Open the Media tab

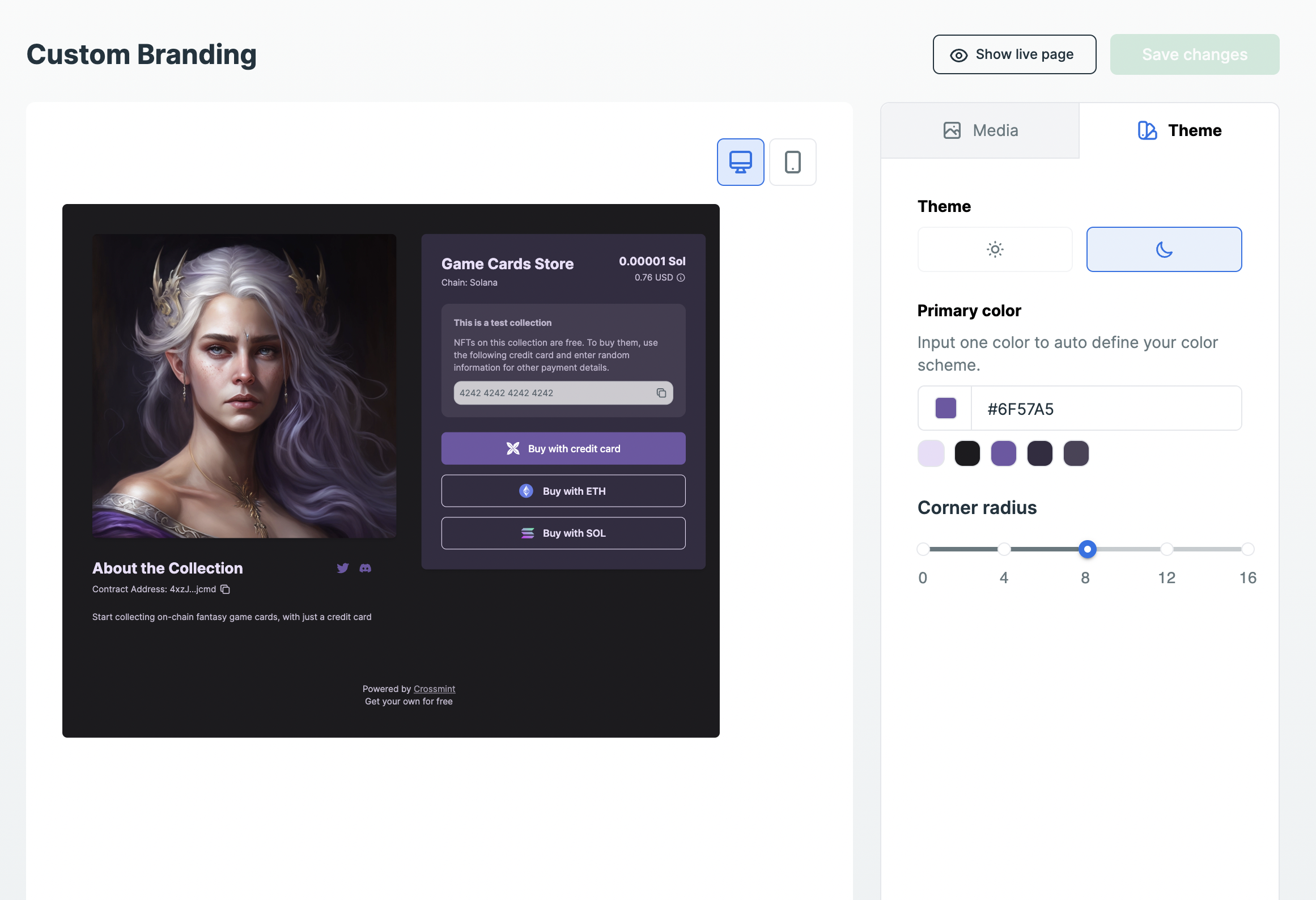tap(980, 130)
